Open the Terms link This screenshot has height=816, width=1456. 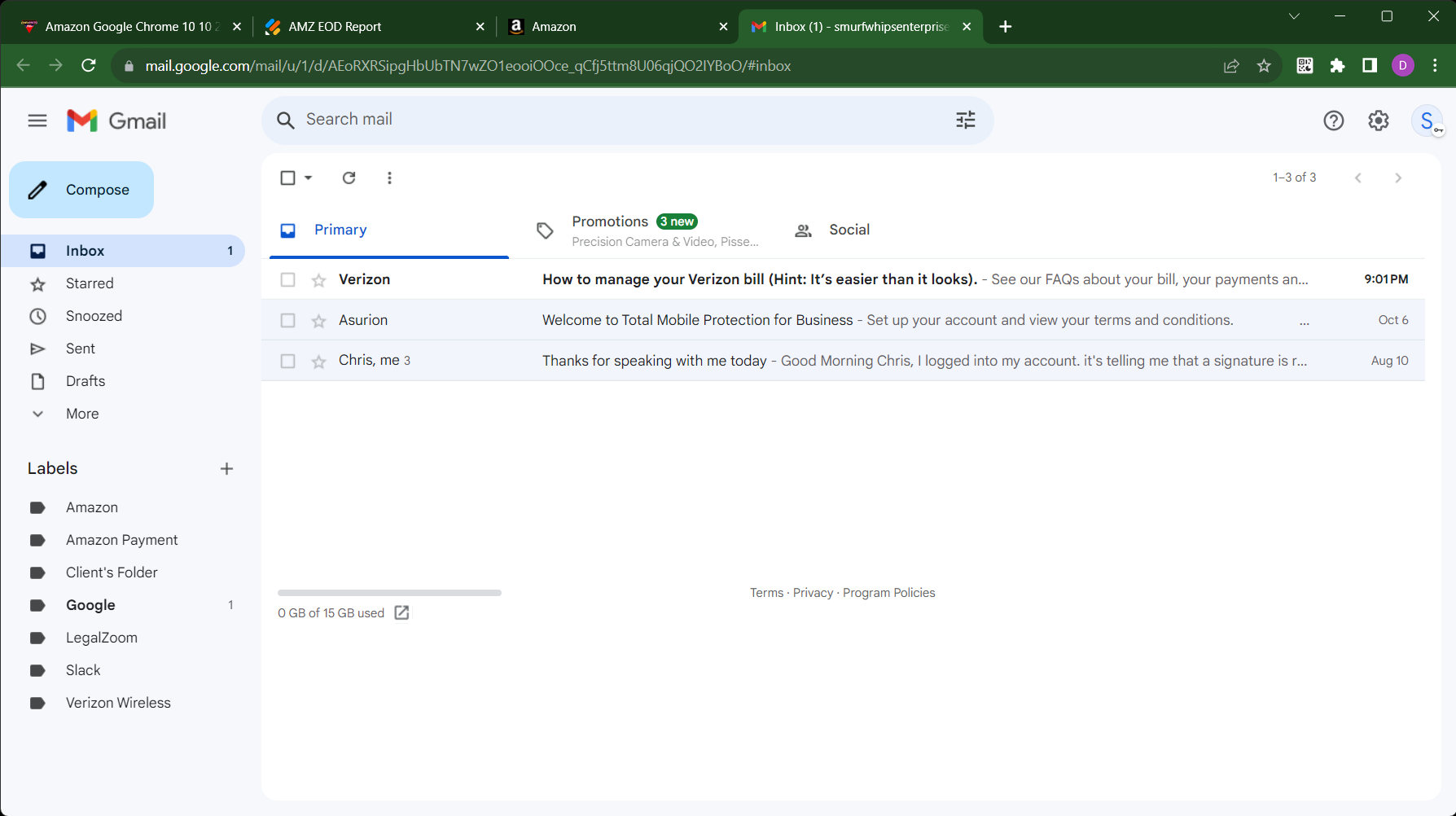pos(767,593)
